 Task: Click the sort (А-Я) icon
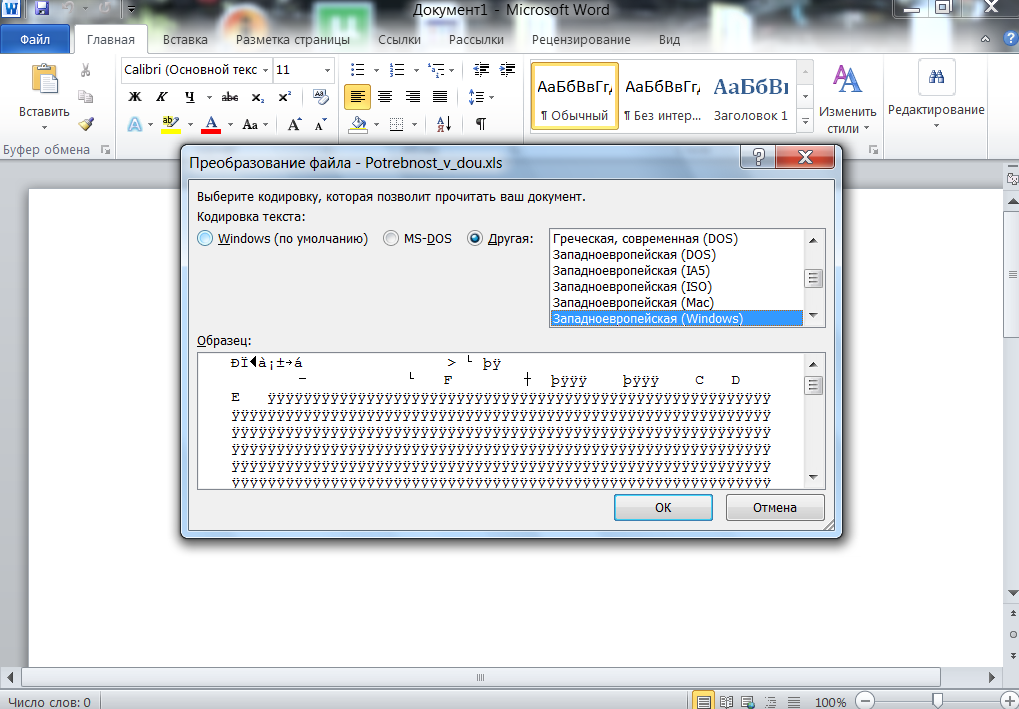444,124
